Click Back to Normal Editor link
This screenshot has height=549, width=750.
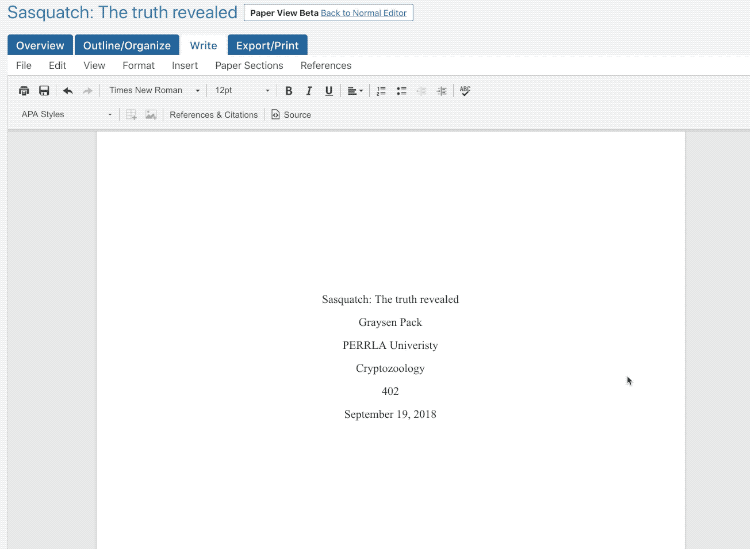coord(364,13)
